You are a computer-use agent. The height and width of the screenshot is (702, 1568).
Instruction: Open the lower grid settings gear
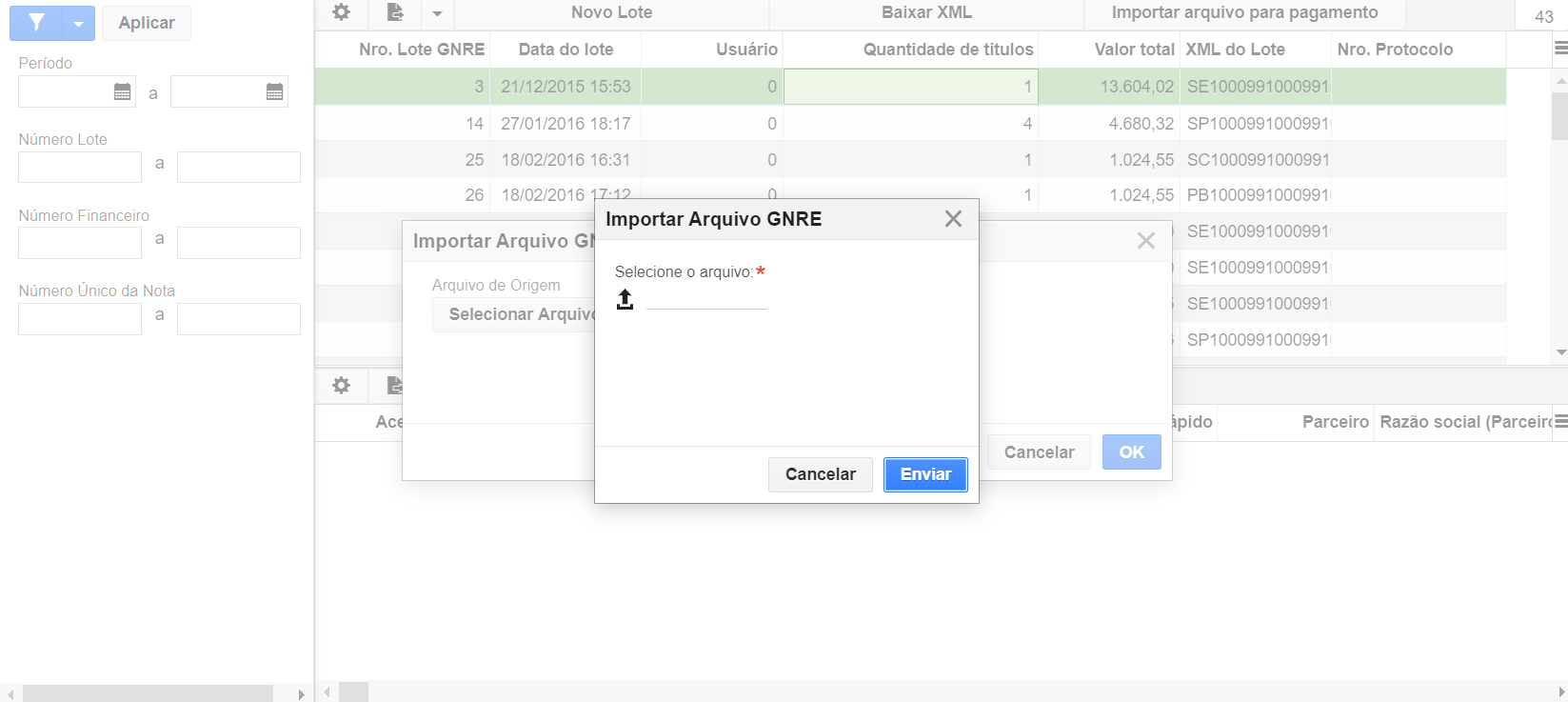point(341,386)
